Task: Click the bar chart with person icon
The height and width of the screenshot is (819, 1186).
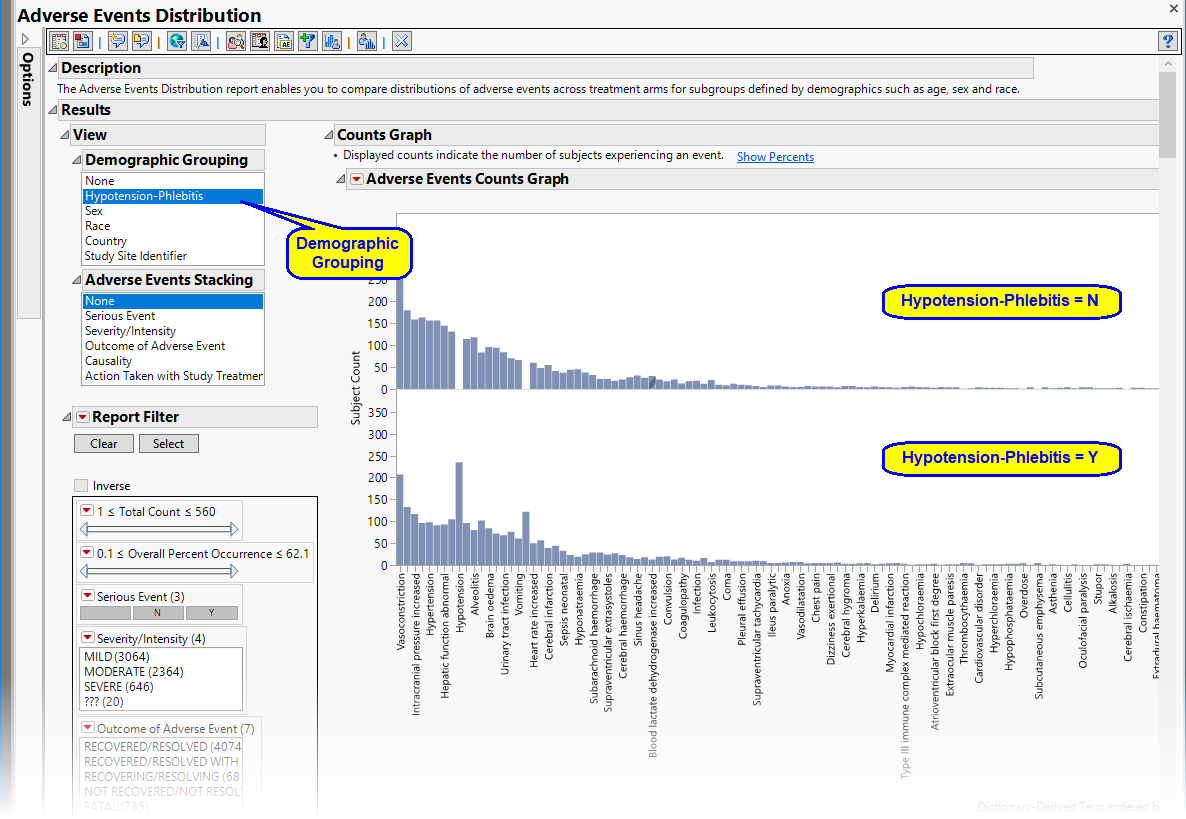Action: [x=332, y=41]
